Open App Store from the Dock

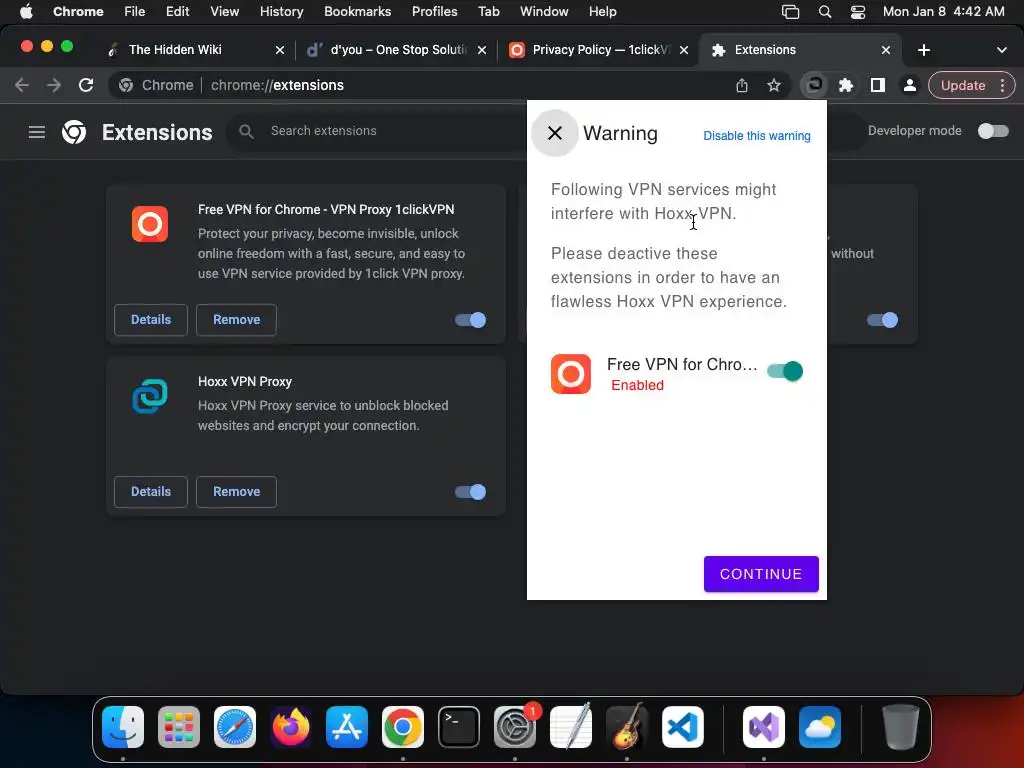[347, 727]
